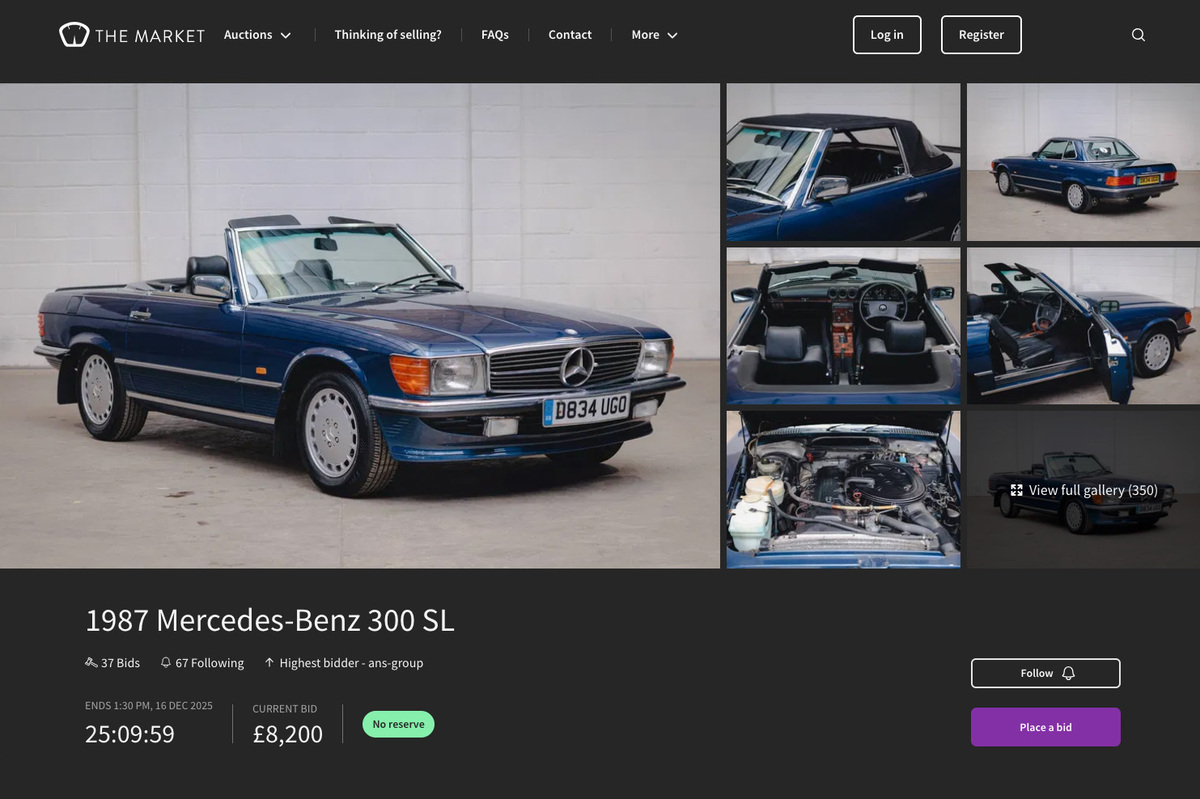Image resolution: width=1200 pixels, height=799 pixels.
Task: Click the bell icon beside 67 Following
Action: [166, 663]
